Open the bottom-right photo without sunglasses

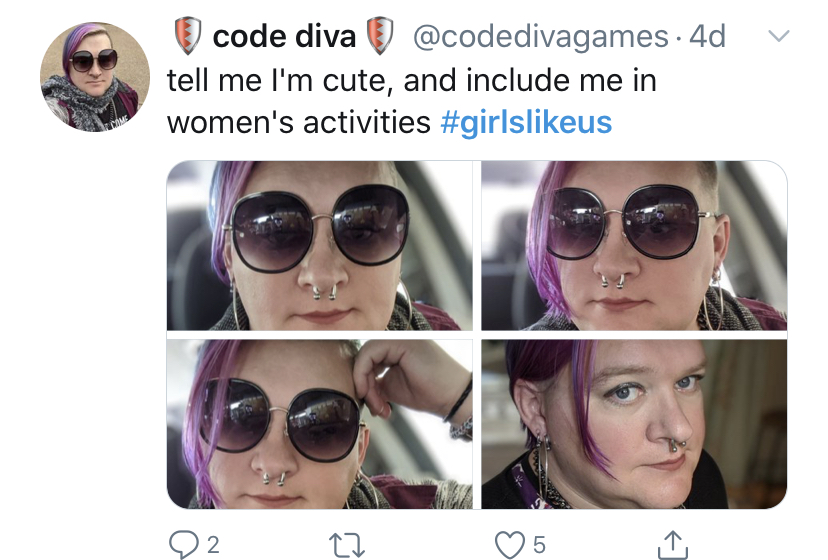[634, 424]
